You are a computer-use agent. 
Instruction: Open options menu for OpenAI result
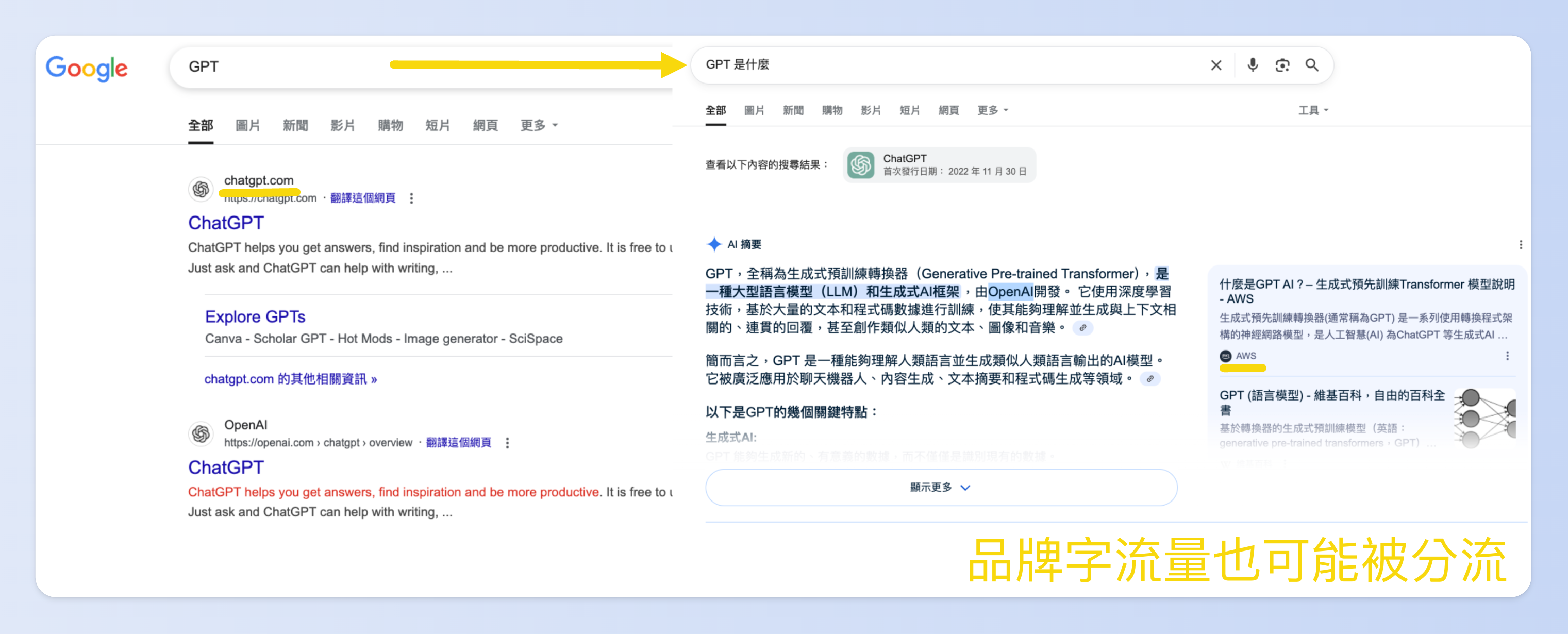507,443
